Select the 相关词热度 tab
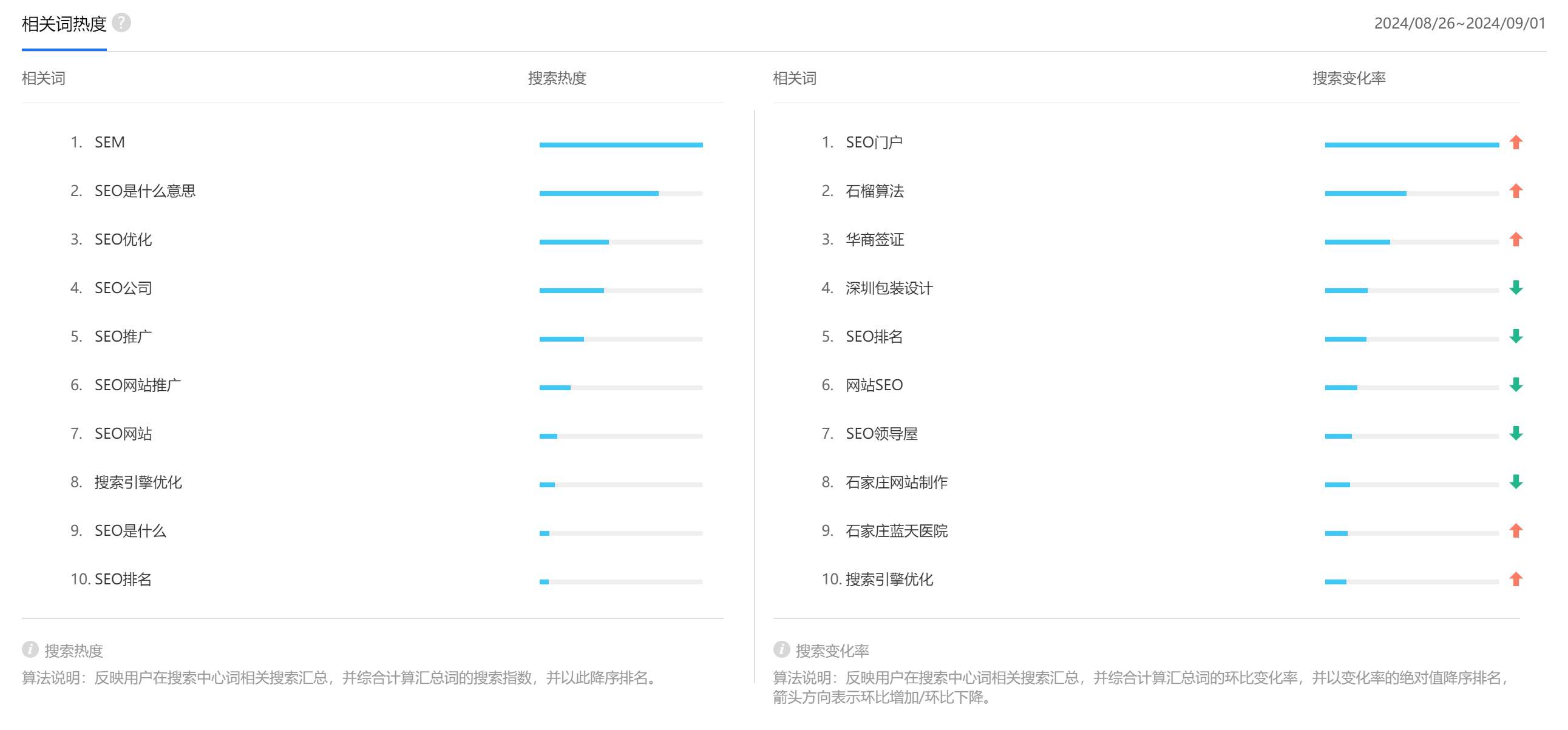The width and height of the screenshot is (1568, 730). [64, 24]
